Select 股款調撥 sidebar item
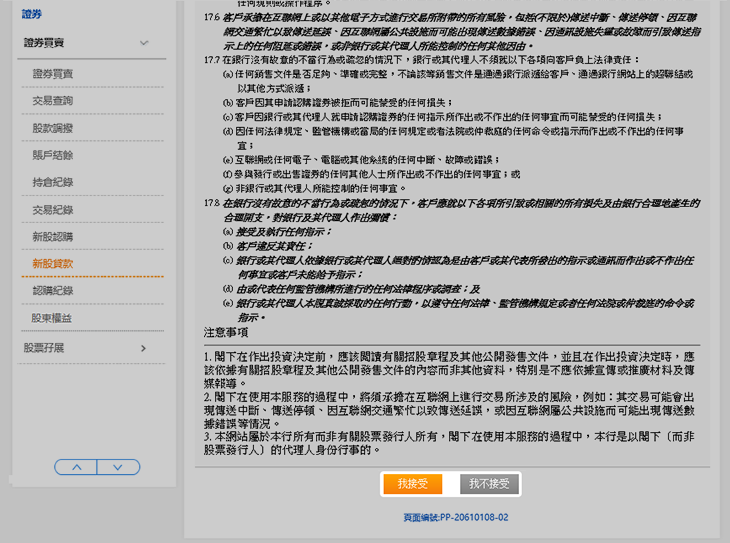Screen dimensions: 730x543 (52, 129)
